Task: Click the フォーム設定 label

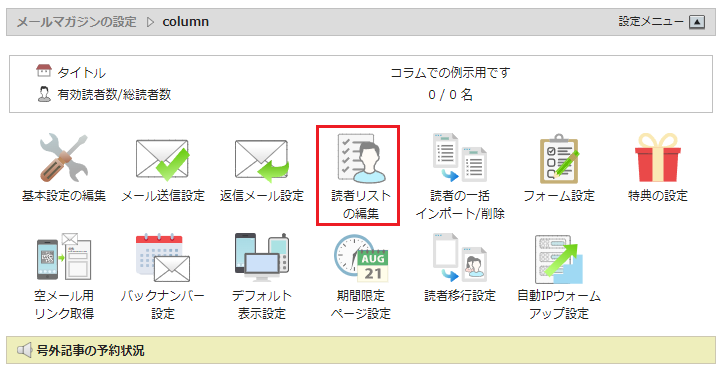Action: pos(559,196)
